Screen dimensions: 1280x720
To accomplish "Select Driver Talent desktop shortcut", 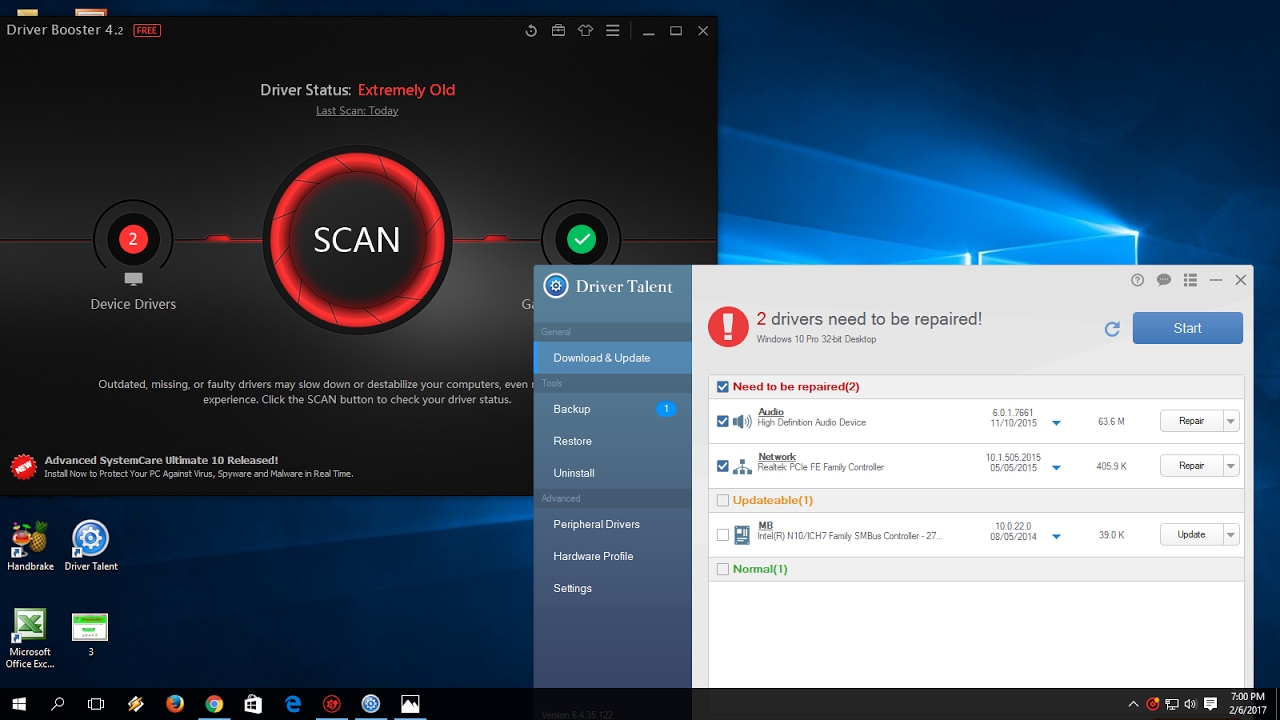I will point(91,546).
